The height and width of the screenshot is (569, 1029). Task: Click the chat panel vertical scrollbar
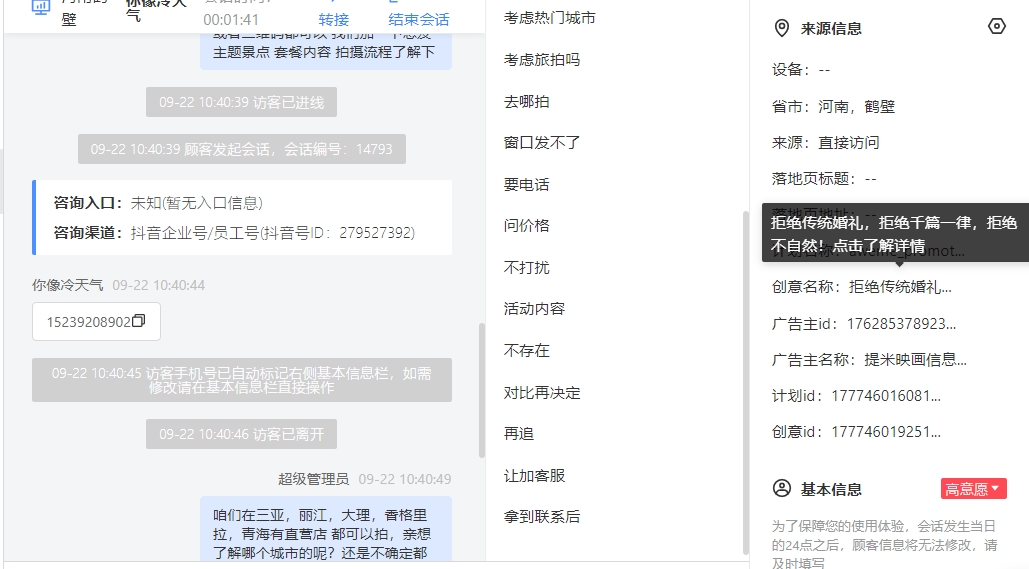[x=482, y=390]
